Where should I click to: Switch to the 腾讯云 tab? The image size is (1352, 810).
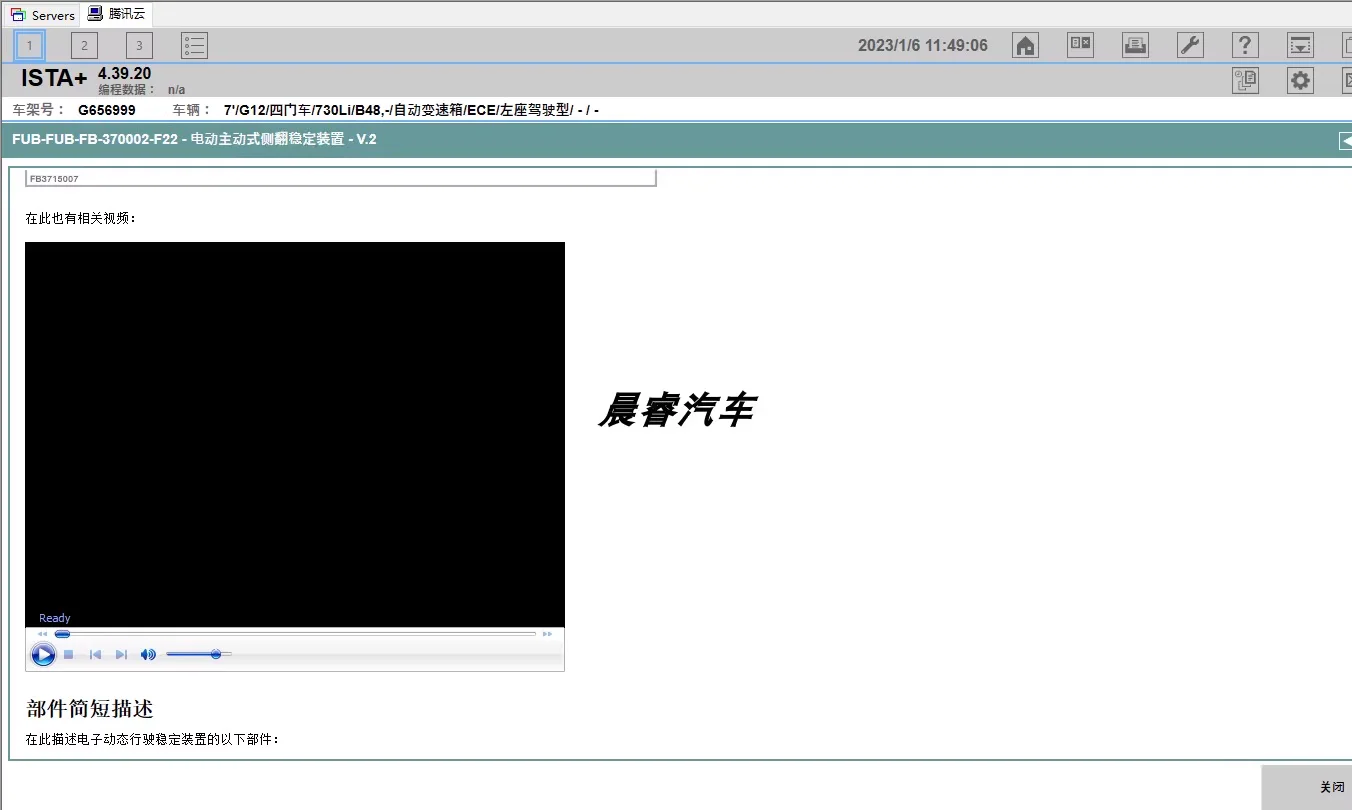(116, 14)
